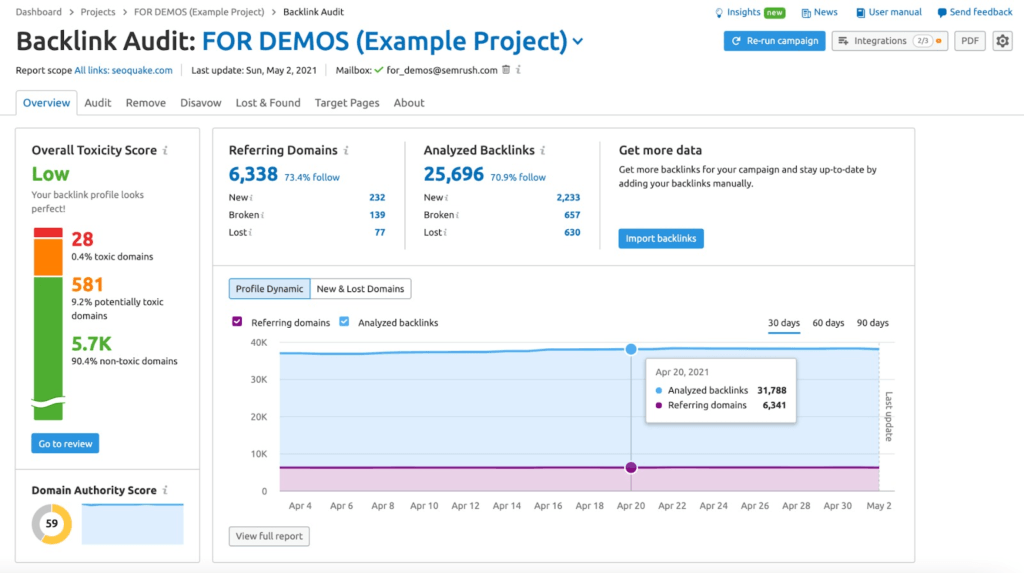The width and height of the screenshot is (1024, 573).
Task: Open the Integrations dropdown button
Action: [890, 41]
